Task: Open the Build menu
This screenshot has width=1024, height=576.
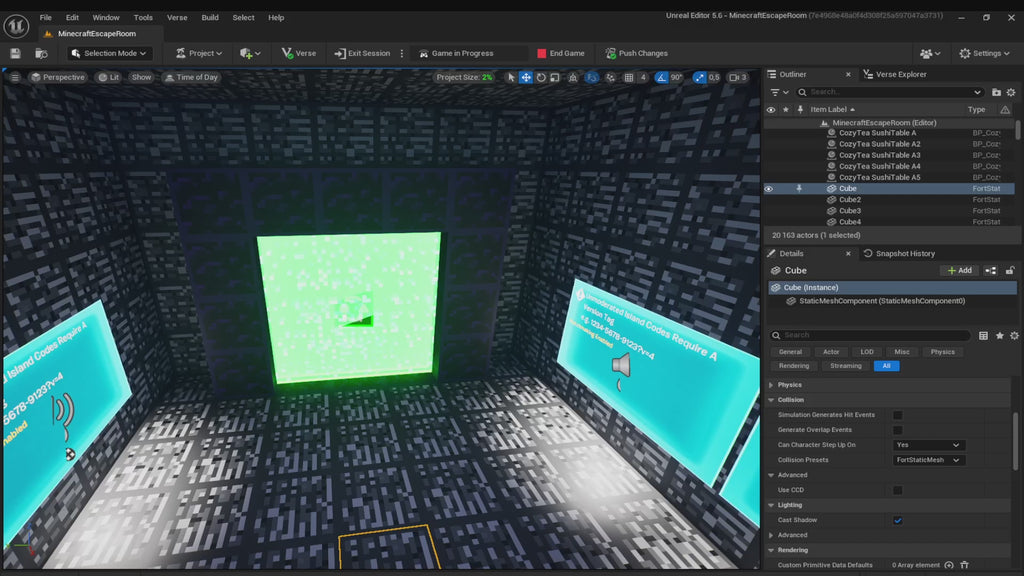Action: pos(210,18)
